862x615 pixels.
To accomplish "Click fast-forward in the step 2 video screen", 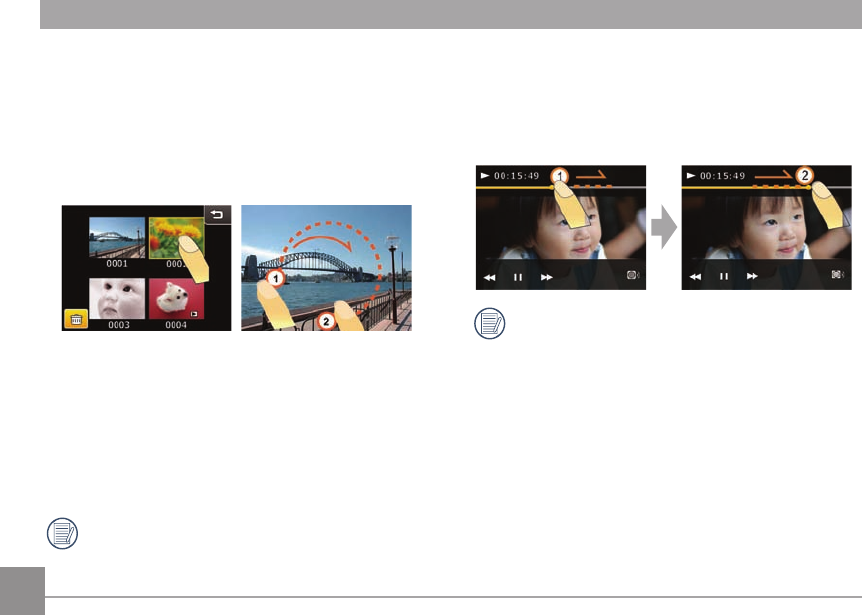I will (752, 276).
